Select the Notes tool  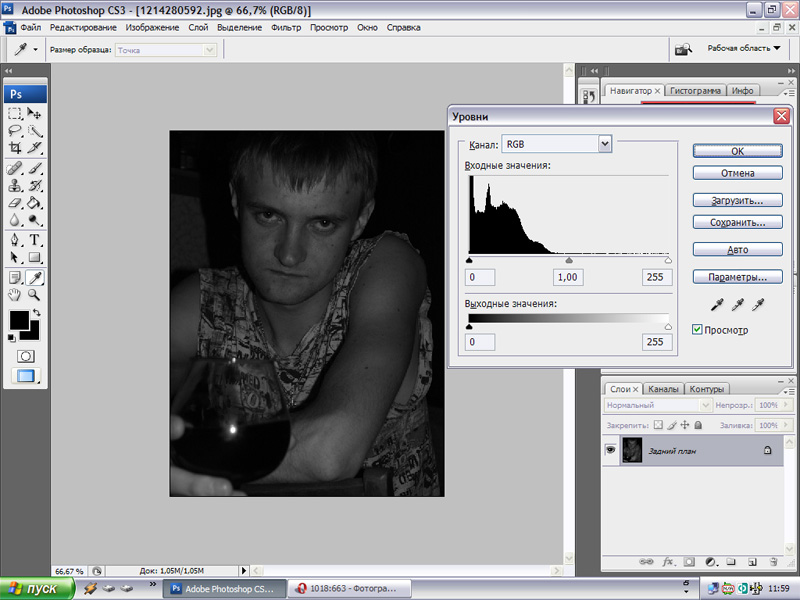click(x=15, y=277)
